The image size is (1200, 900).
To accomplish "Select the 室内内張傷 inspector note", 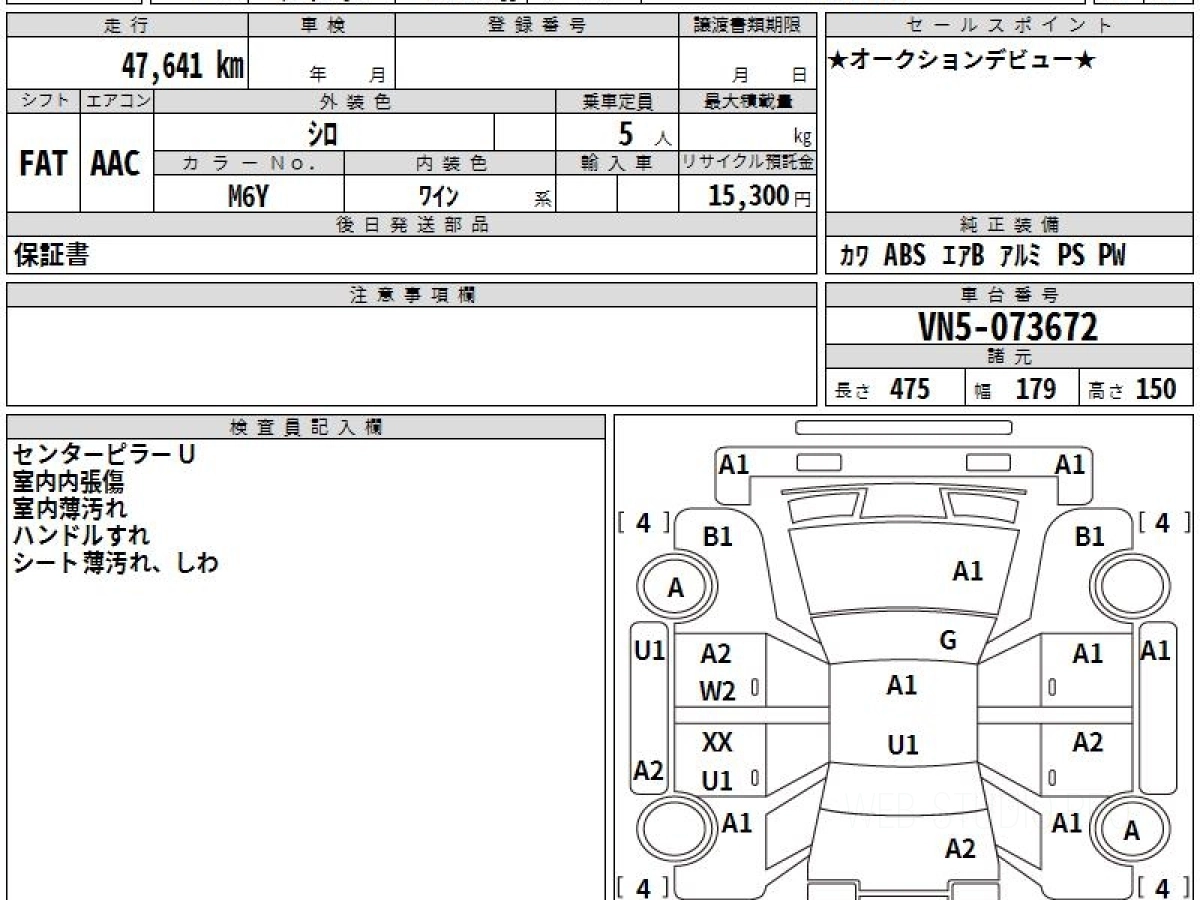I will (x=69, y=481).
